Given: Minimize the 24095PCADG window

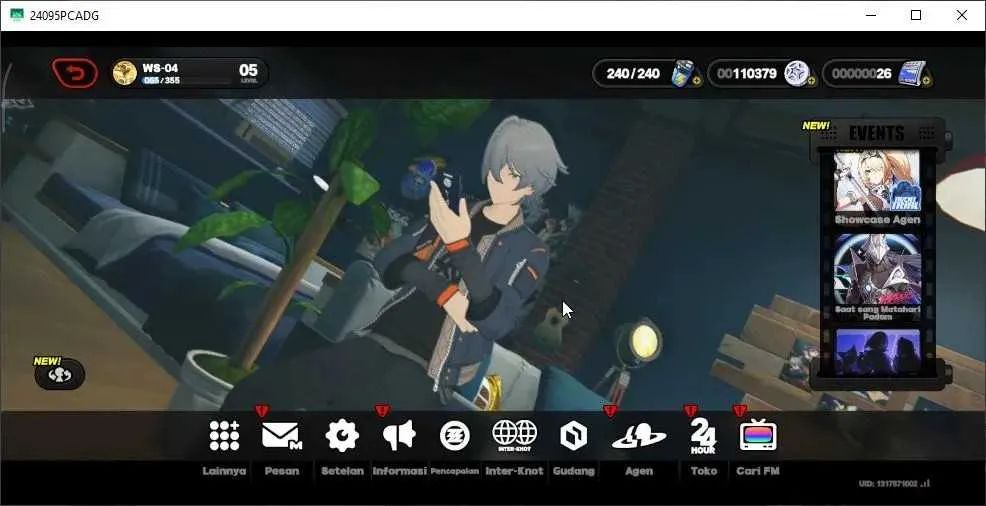Looking at the screenshot, I should pyautogui.click(x=870, y=15).
